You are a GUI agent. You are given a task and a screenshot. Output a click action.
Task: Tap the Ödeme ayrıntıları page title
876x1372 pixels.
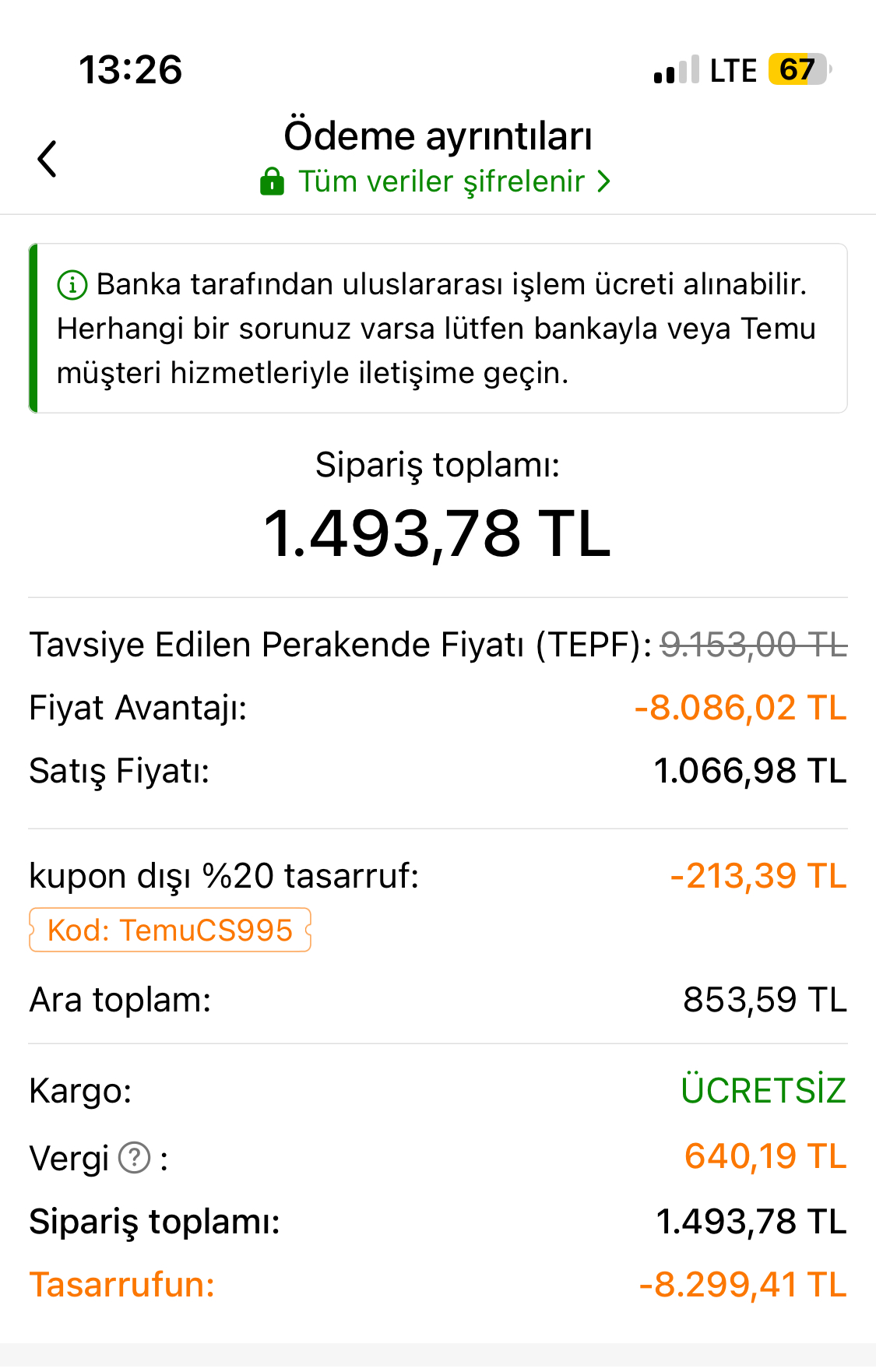438,136
